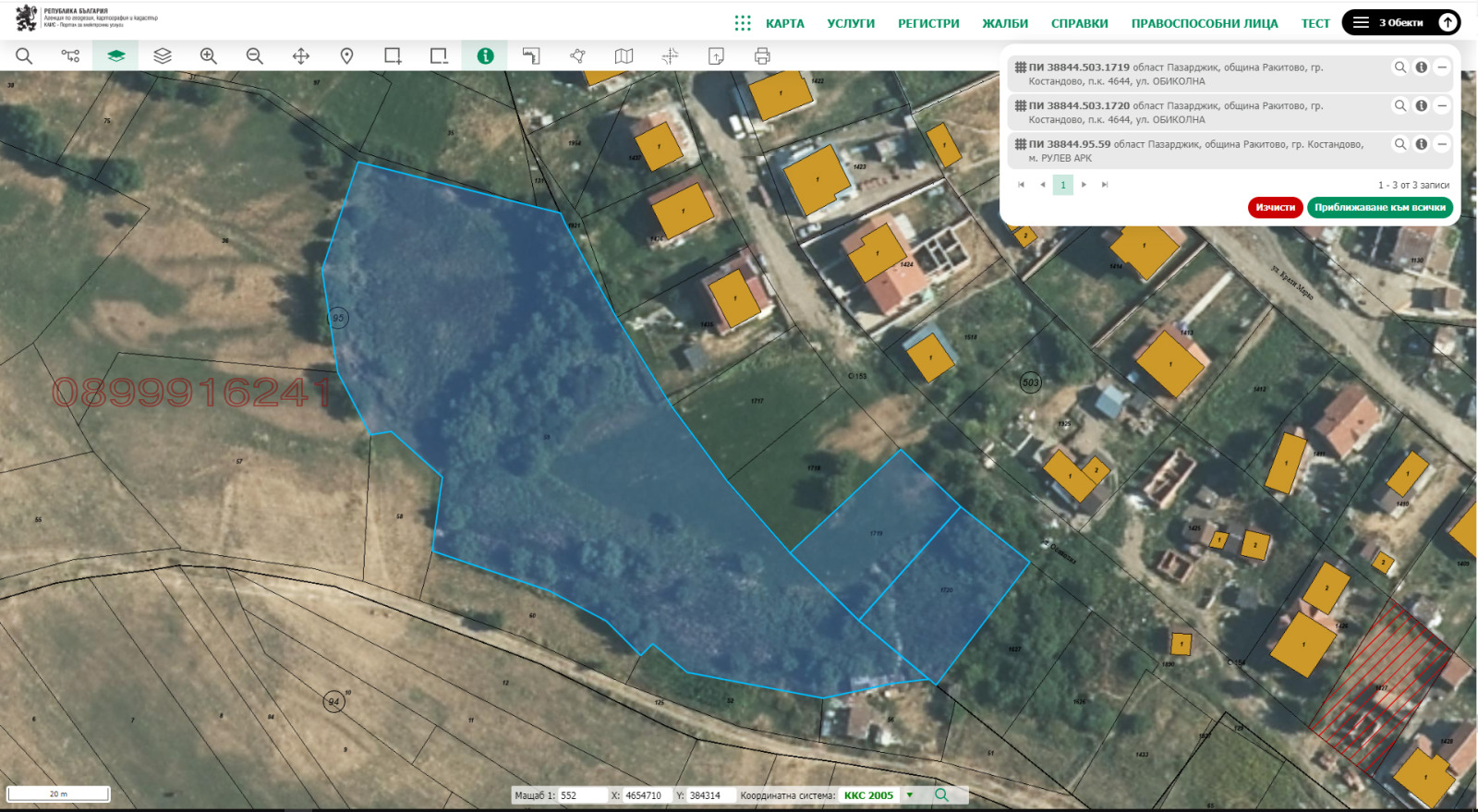Image resolution: width=1478 pixels, height=812 pixels.
Task: Open the advanced query nodes tool
Action: (70, 56)
